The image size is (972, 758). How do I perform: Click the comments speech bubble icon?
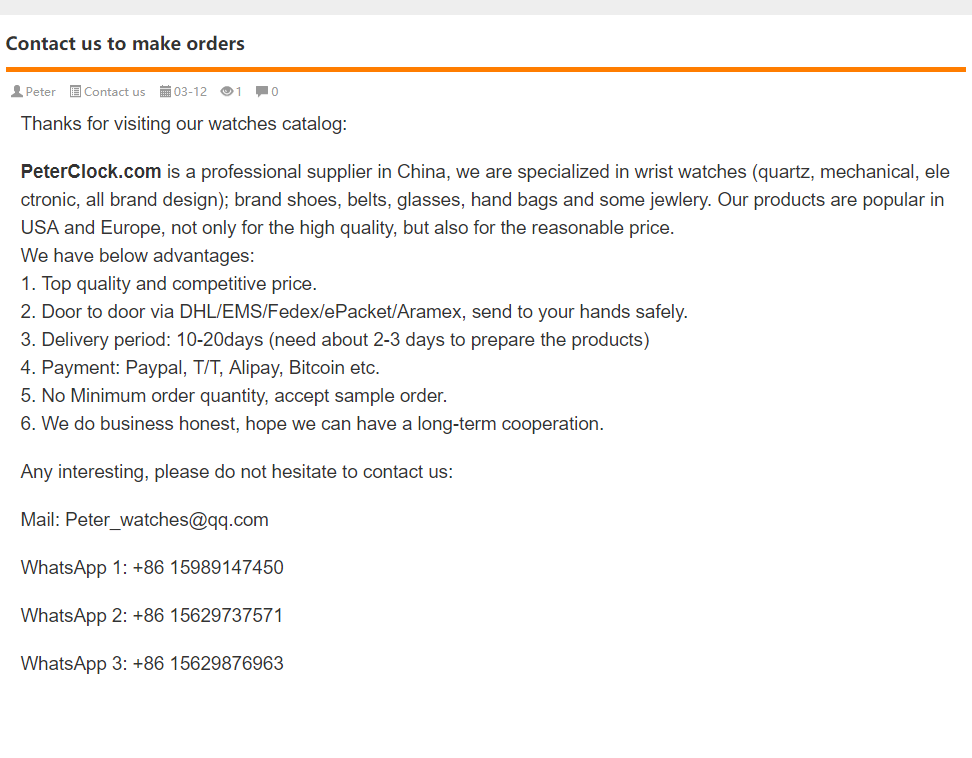(x=262, y=92)
